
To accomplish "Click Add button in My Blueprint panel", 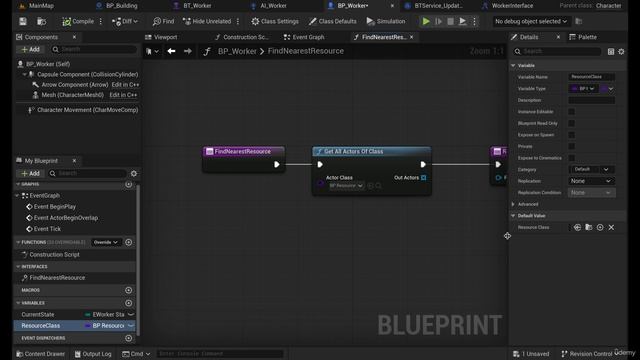I will pos(30,173).
